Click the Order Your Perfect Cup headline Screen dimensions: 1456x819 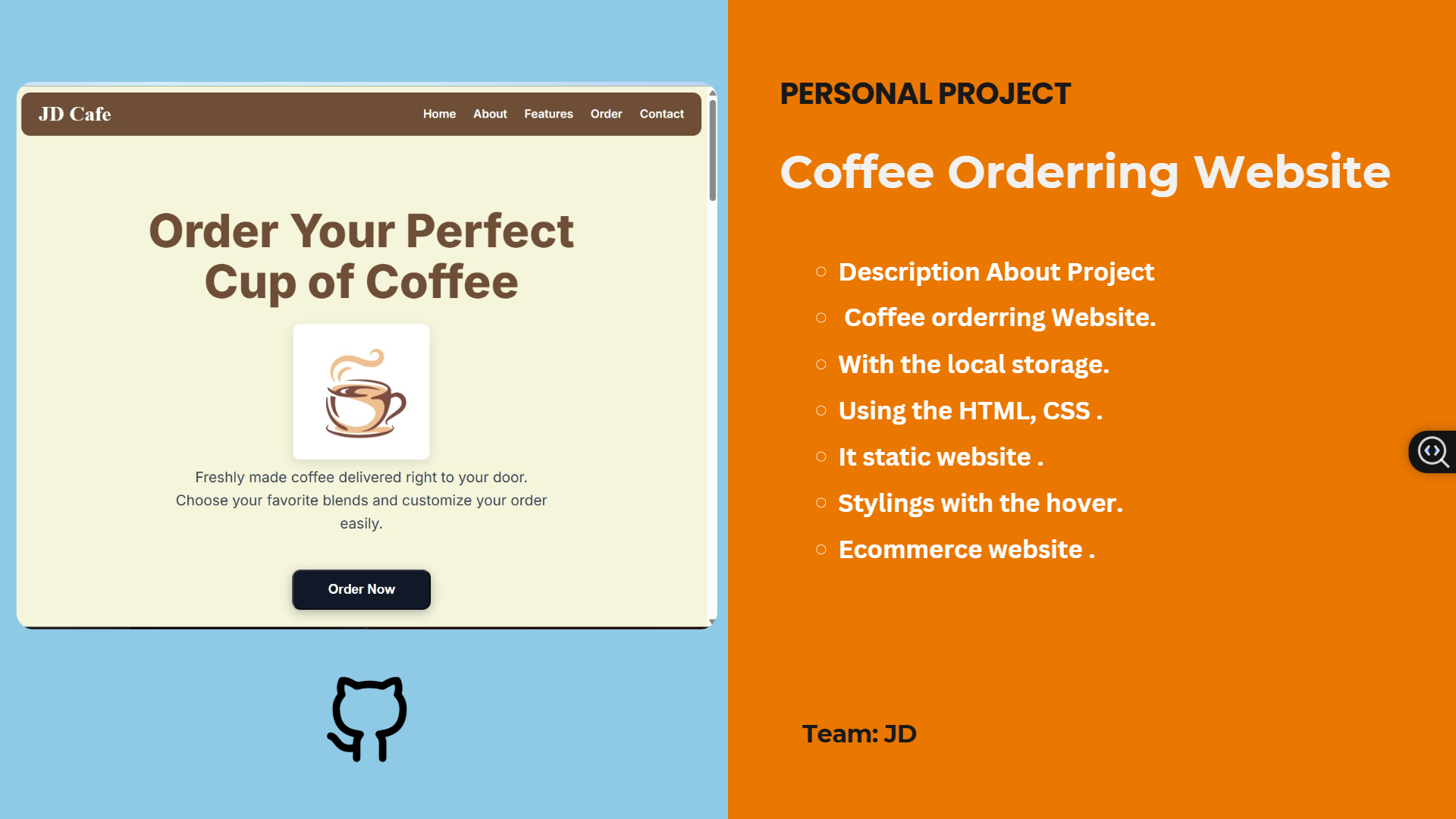coord(362,256)
